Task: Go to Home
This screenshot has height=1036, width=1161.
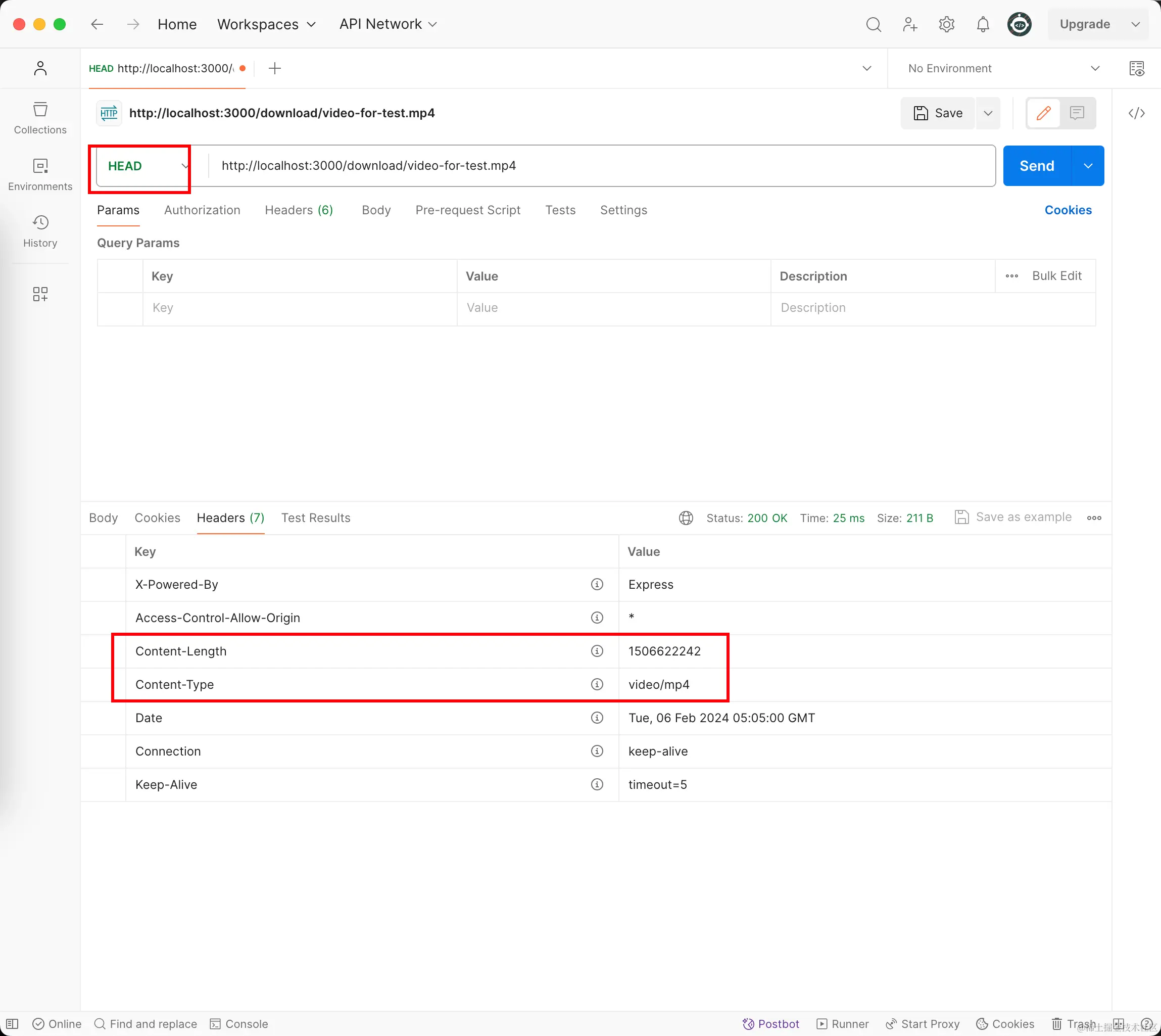Action: coord(177,24)
